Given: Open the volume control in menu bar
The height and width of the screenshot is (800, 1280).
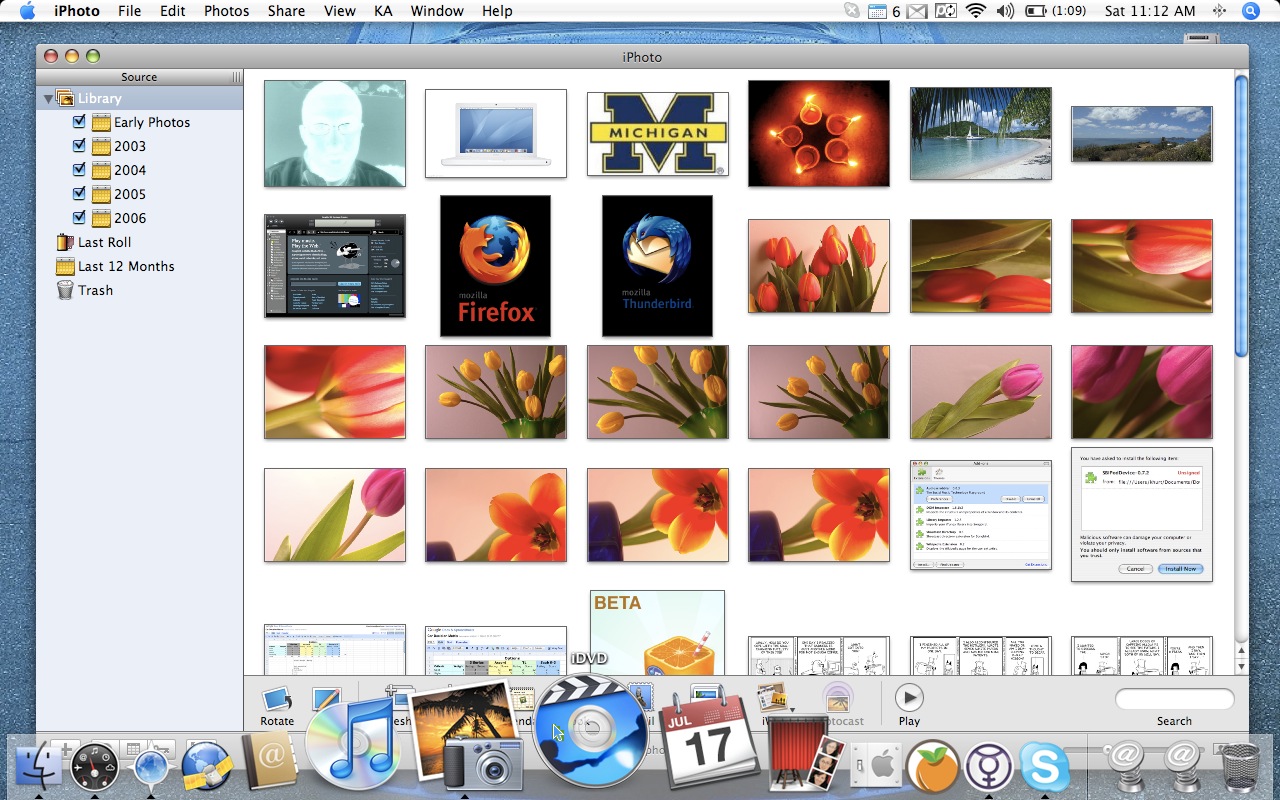Looking at the screenshot, I should point(1005,11).
